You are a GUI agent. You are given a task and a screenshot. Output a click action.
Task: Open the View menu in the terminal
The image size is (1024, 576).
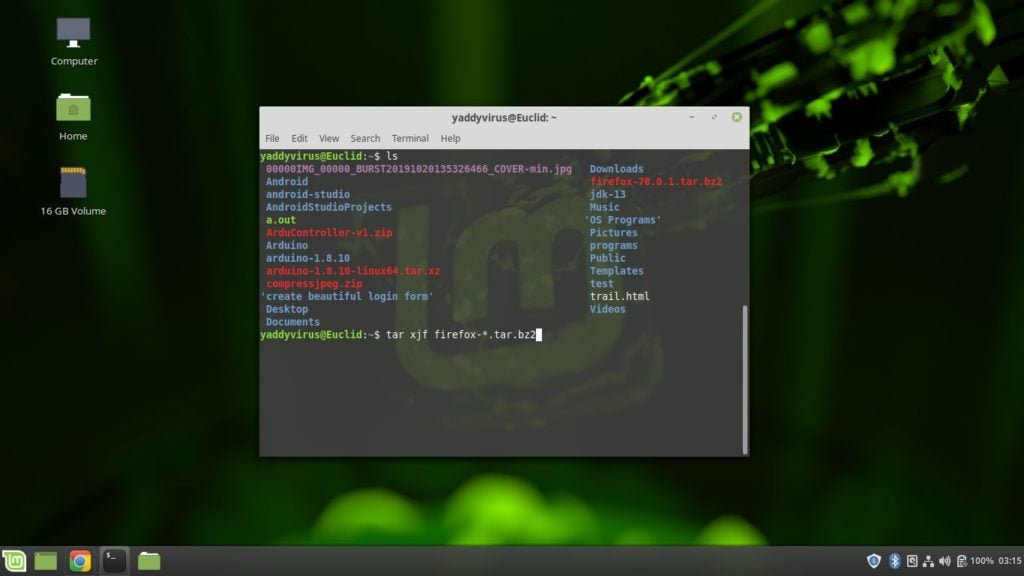pyautogui.click(x=328, y=138)
